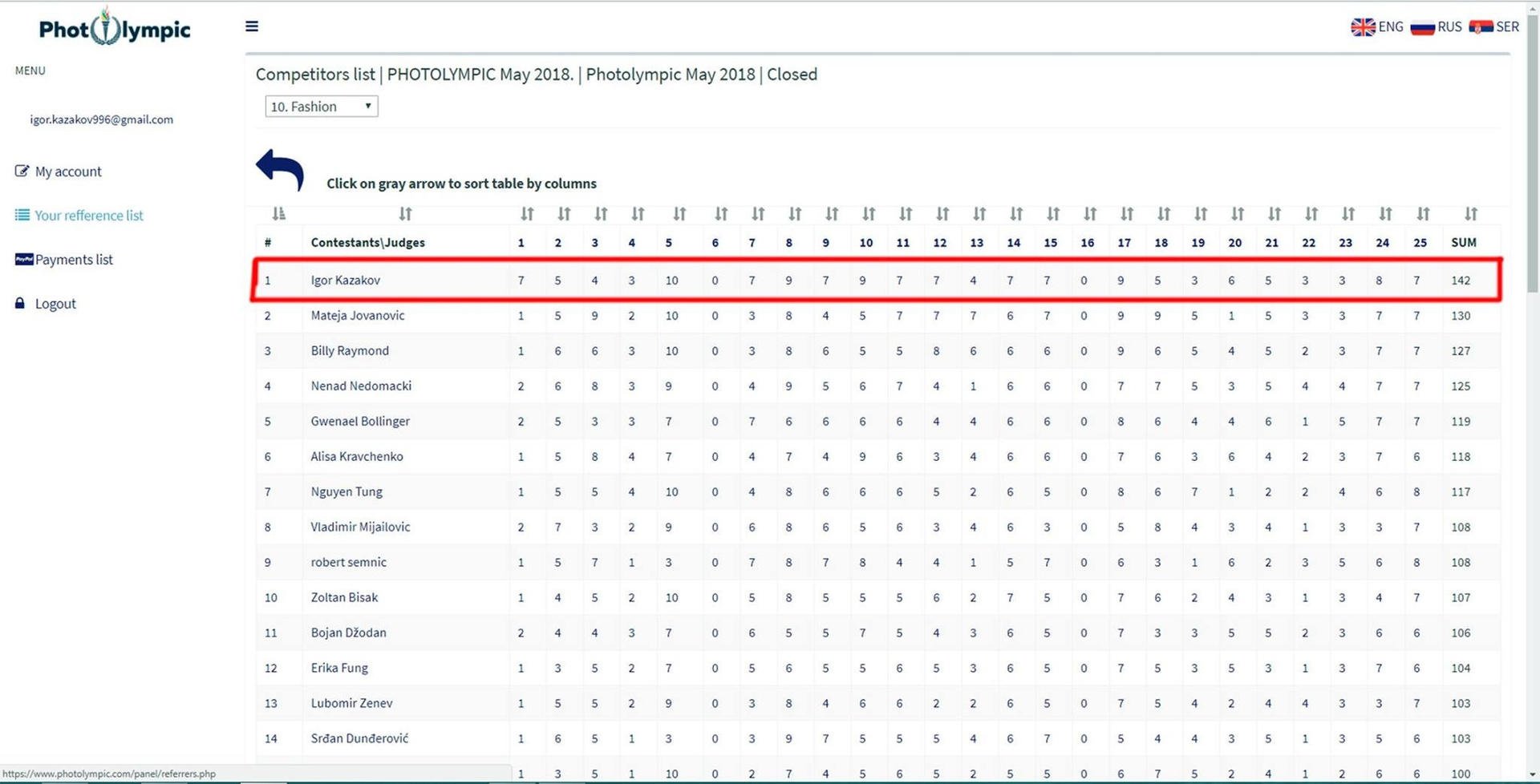This screenshot has width=1540, height=784.
Task: Sort by judge 1 column arrow
Action: tap(526, 214)
